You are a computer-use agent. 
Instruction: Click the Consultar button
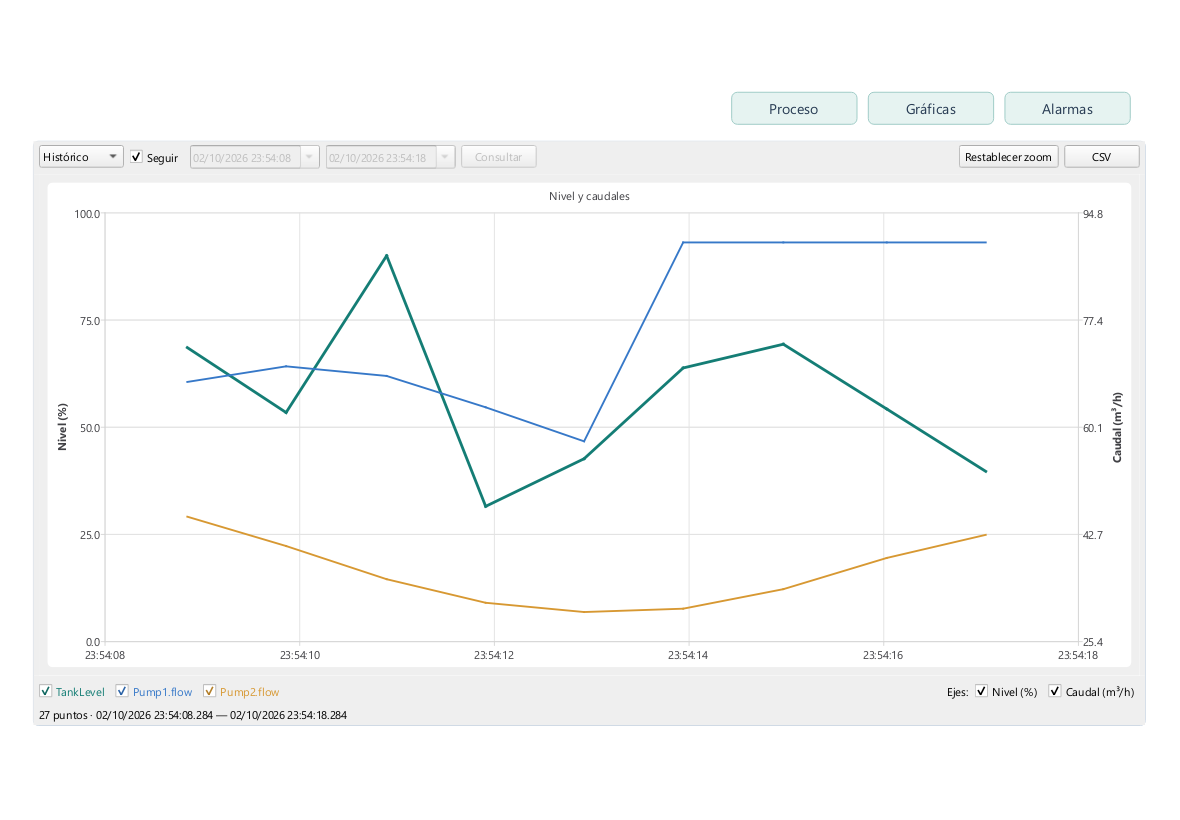[498, 156]
